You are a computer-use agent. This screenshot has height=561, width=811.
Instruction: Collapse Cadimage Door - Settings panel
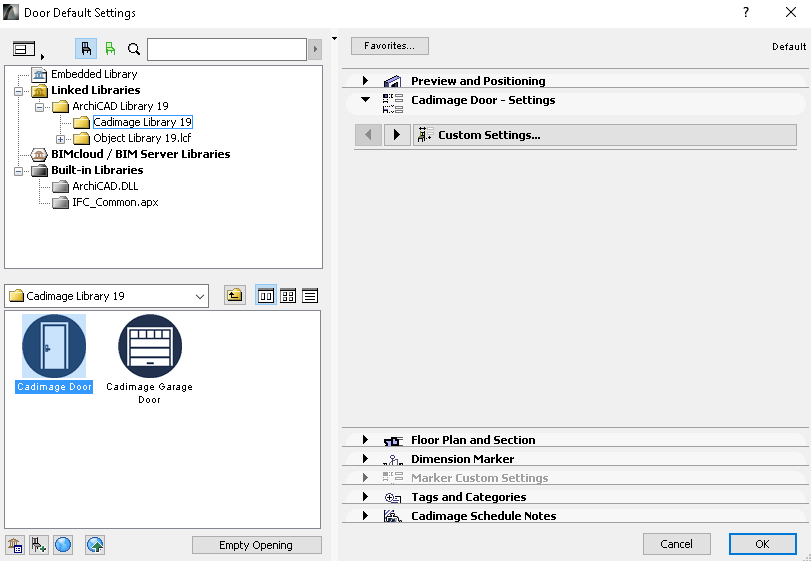tap(365, 99)
